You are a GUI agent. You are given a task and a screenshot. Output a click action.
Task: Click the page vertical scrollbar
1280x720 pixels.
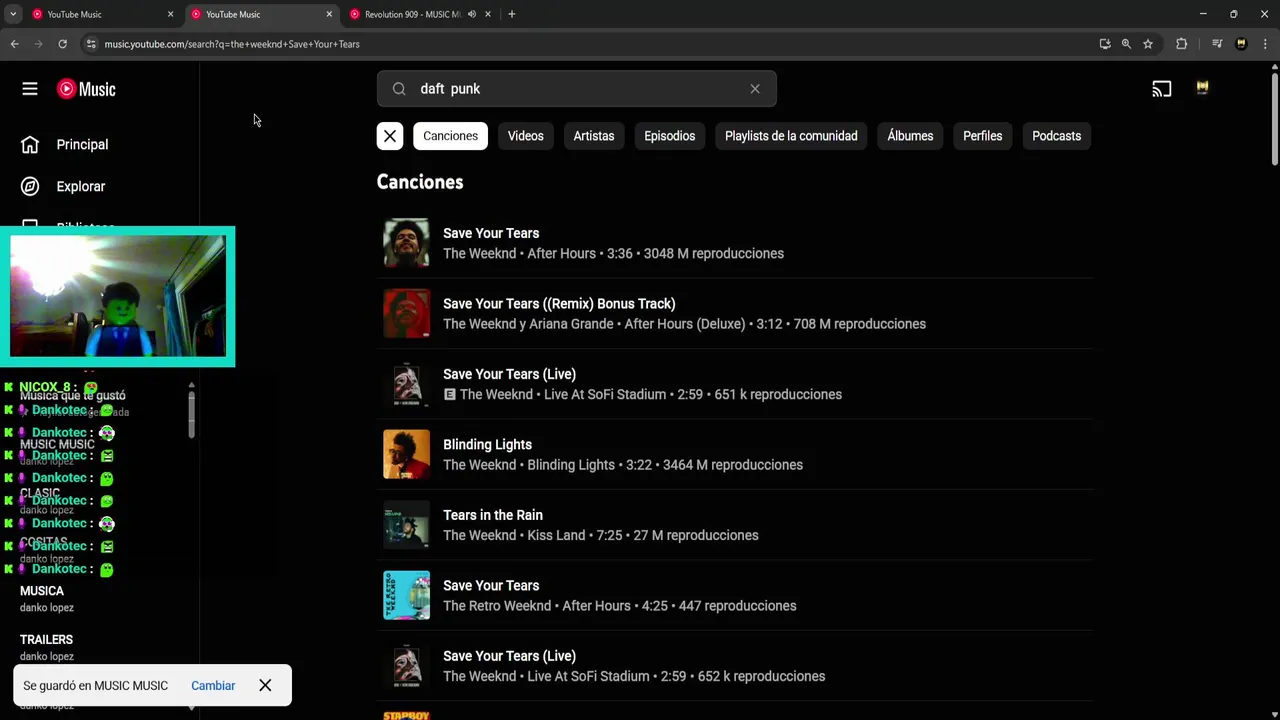click(1274, 118)
